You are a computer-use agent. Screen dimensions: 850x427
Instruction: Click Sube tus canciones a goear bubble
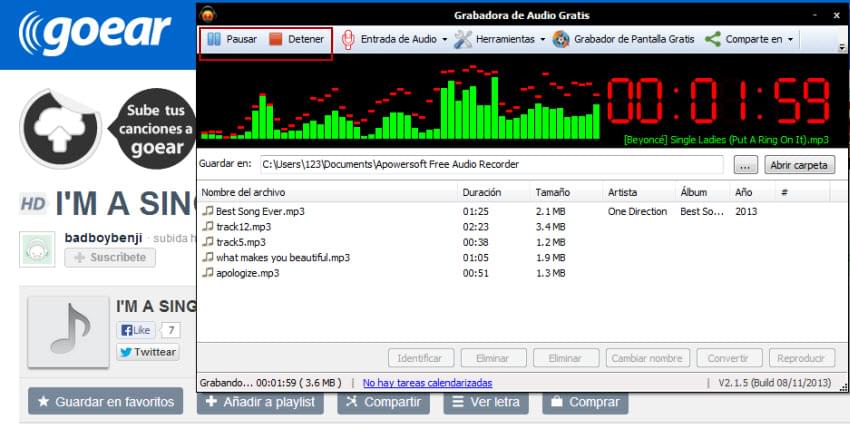[156, 129]
